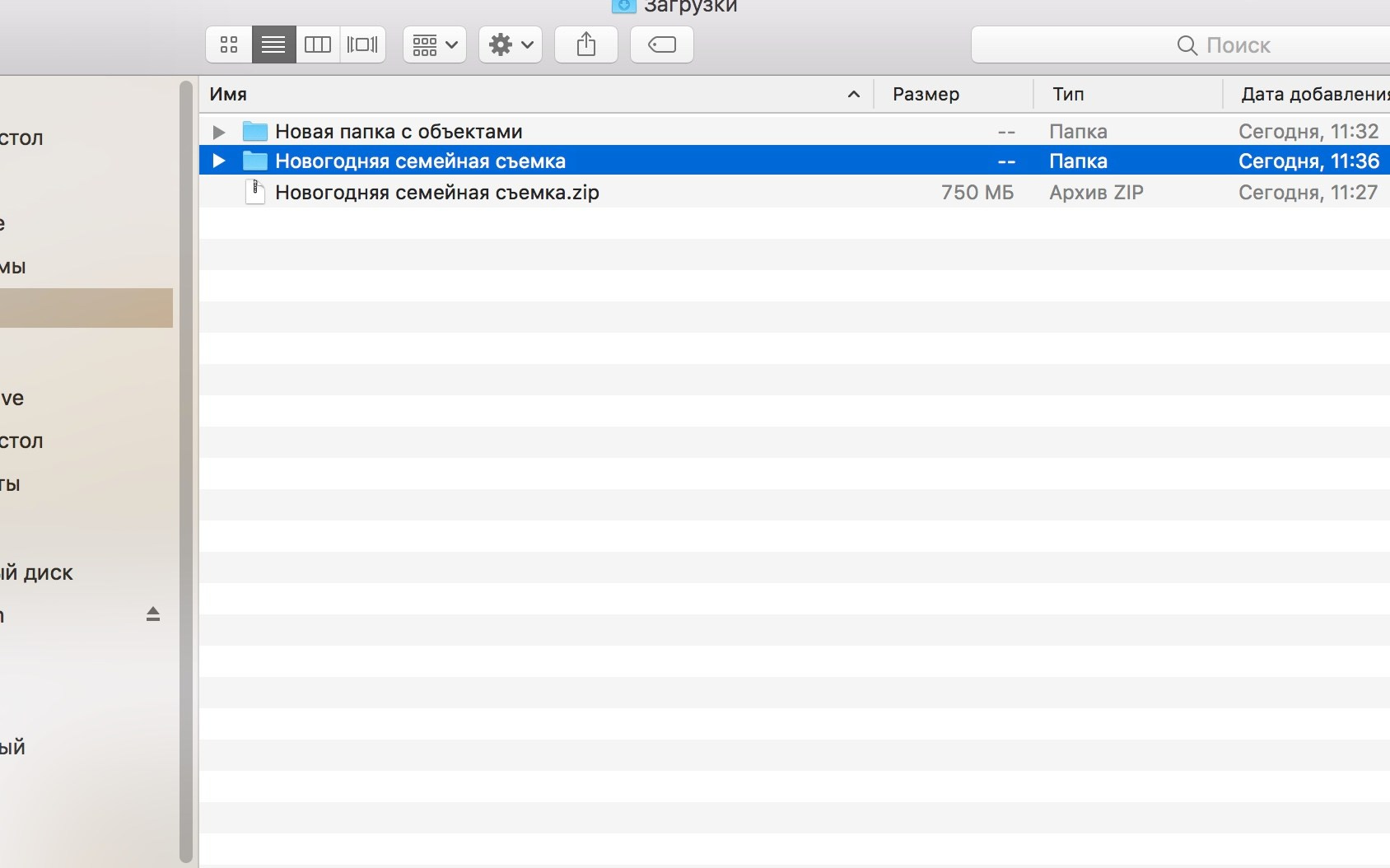Click the eject icon in sidebar
The image size is (1390, 868).
(153, 614)
